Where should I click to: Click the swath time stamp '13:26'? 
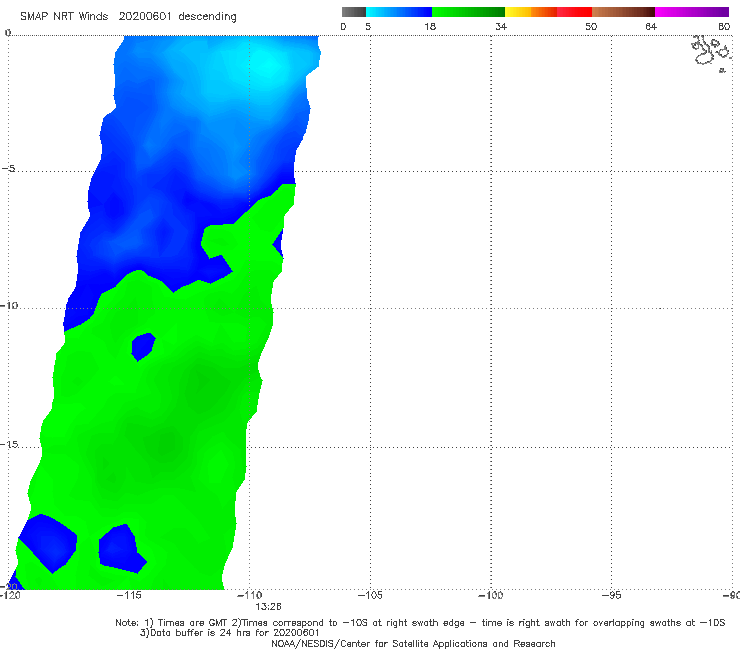click(268, 606)
